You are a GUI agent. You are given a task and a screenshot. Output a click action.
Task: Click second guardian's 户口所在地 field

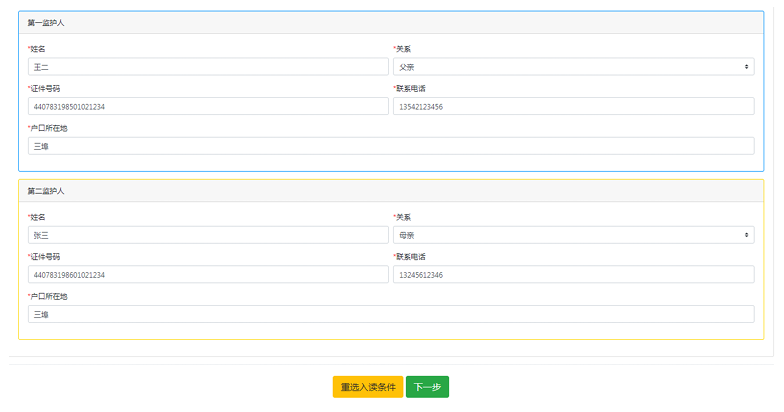click(x=391, y=314)
